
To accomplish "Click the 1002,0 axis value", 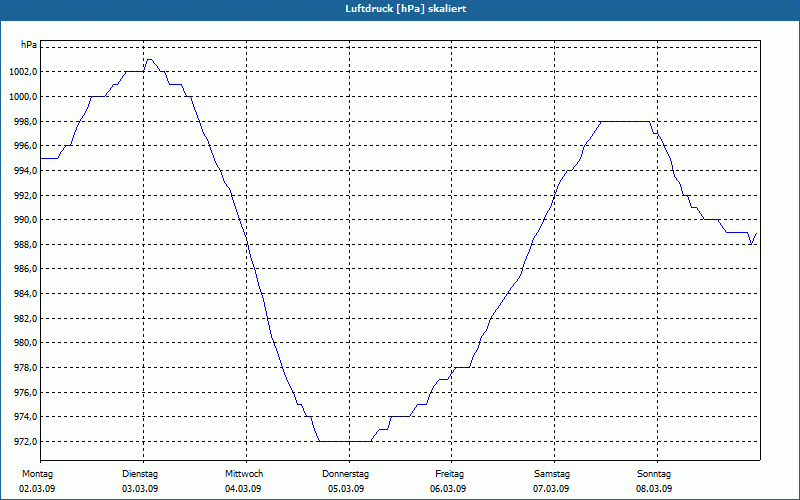I will 23,72.
